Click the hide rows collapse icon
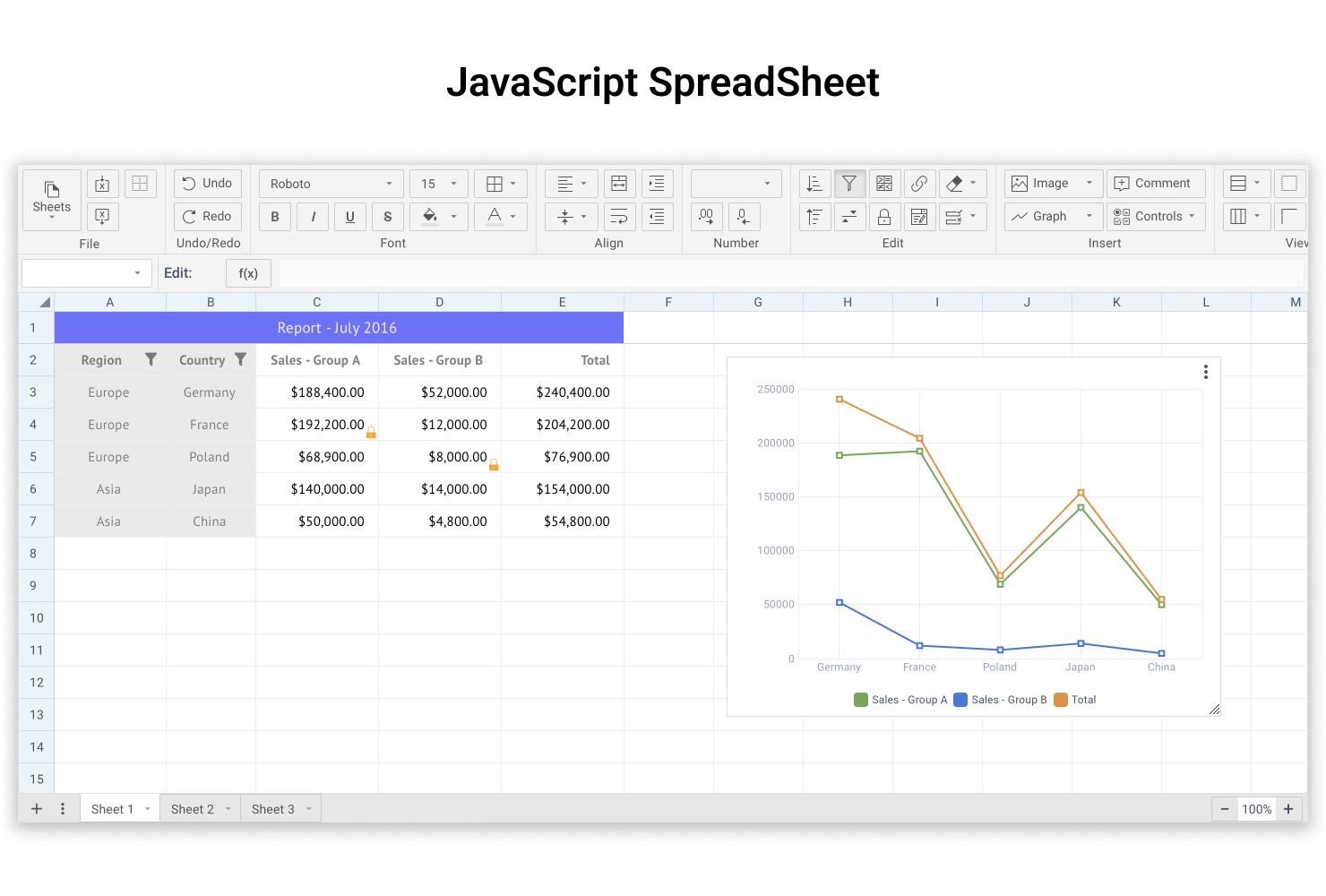The height and width of the screenshot is (896, 1326). (x=849, y=216)
